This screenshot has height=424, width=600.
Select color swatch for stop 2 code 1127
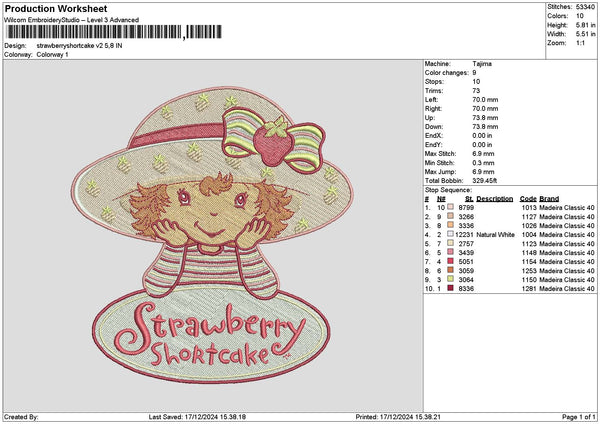450,216
